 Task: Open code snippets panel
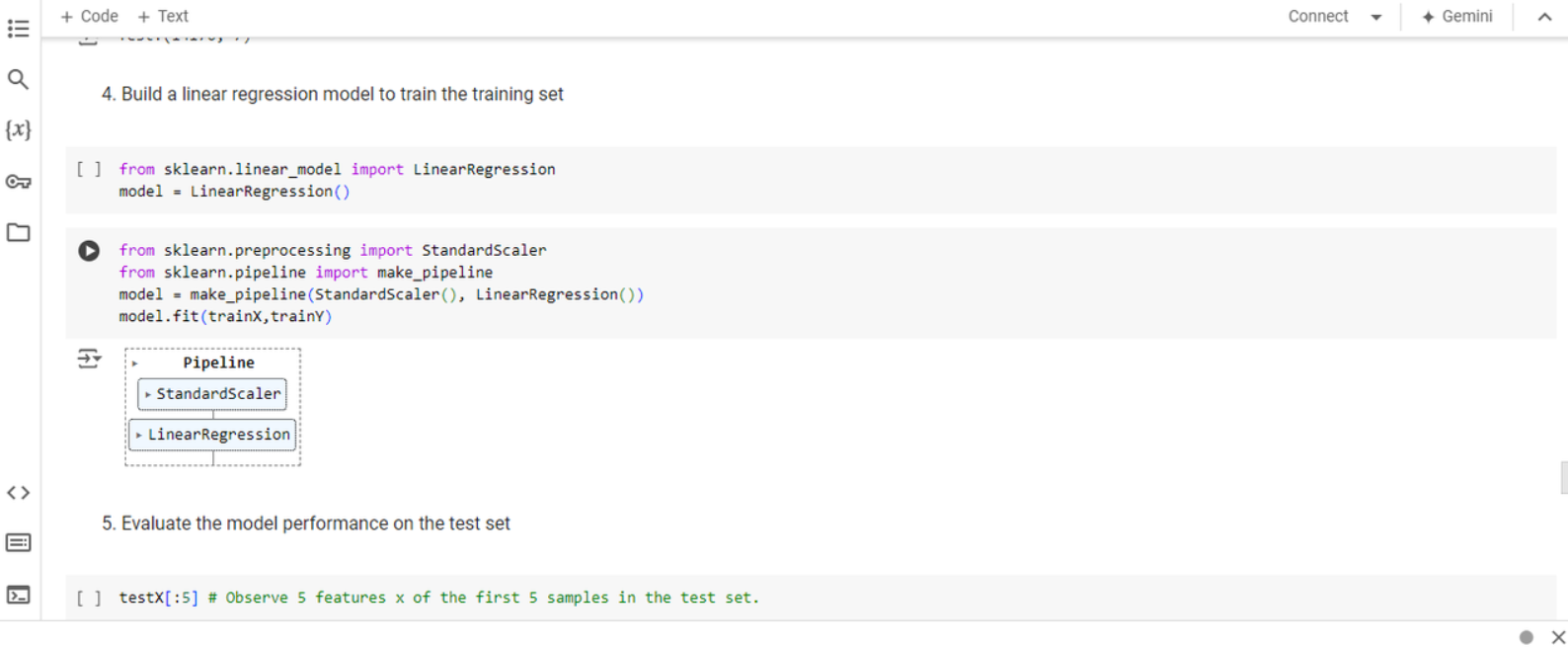(18, 492)
